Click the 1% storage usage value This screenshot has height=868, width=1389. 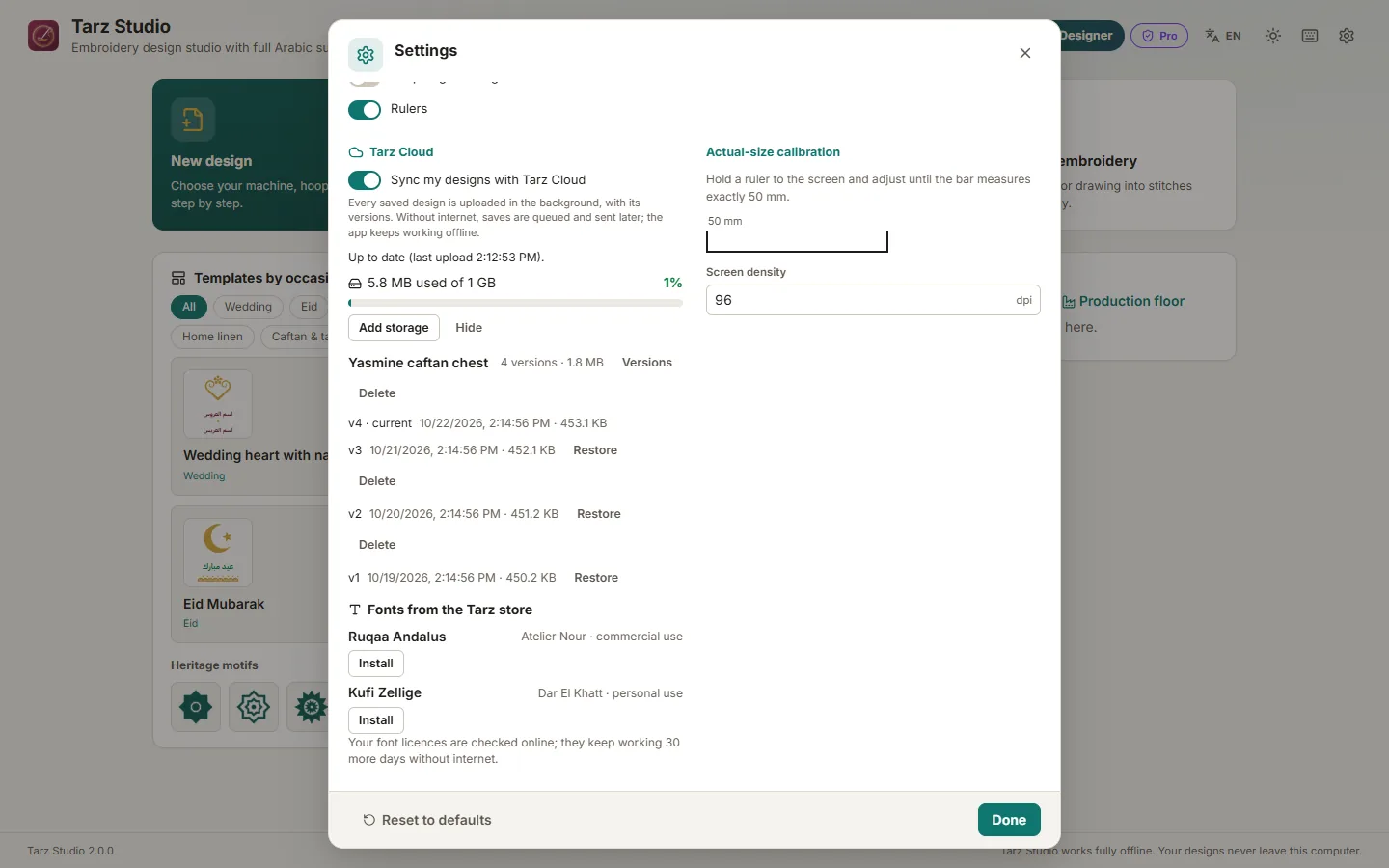click(672, 283)
